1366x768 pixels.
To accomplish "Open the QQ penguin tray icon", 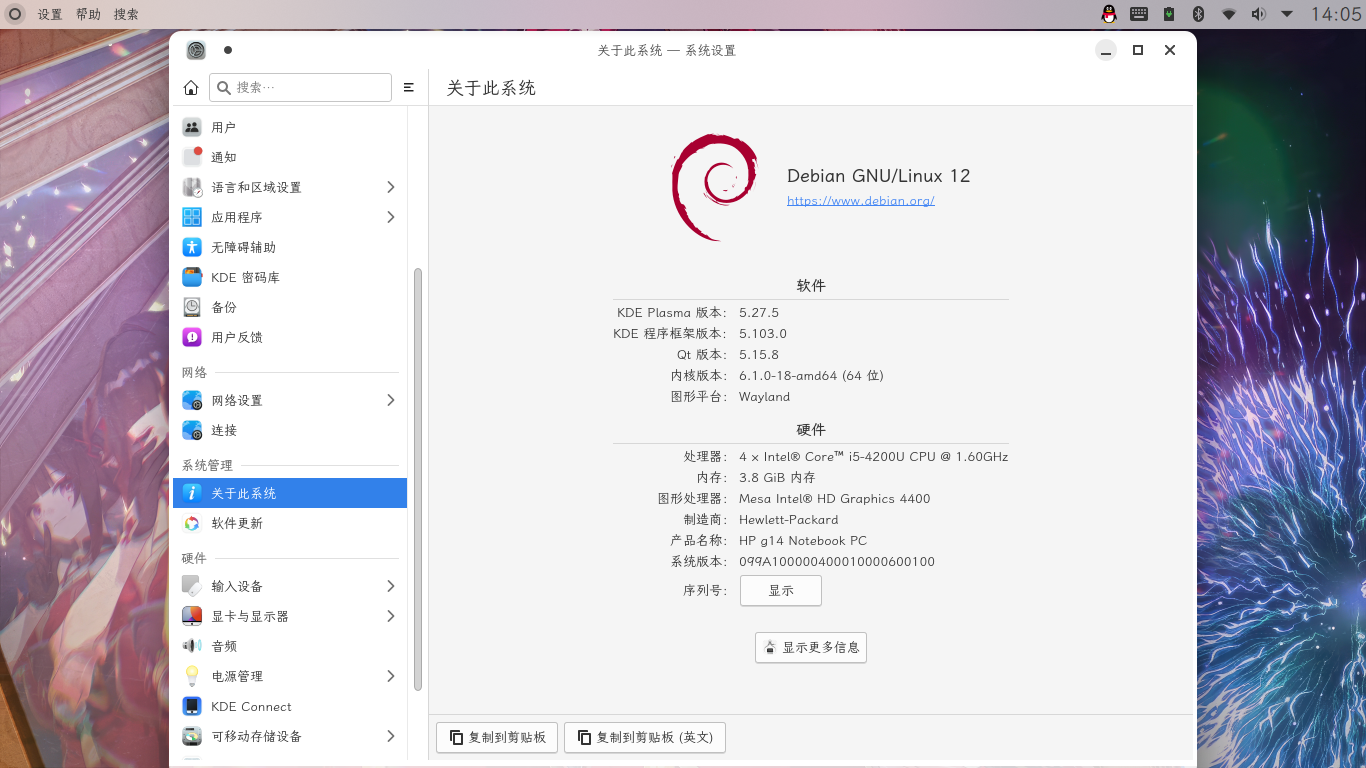I will point(1109,14).
